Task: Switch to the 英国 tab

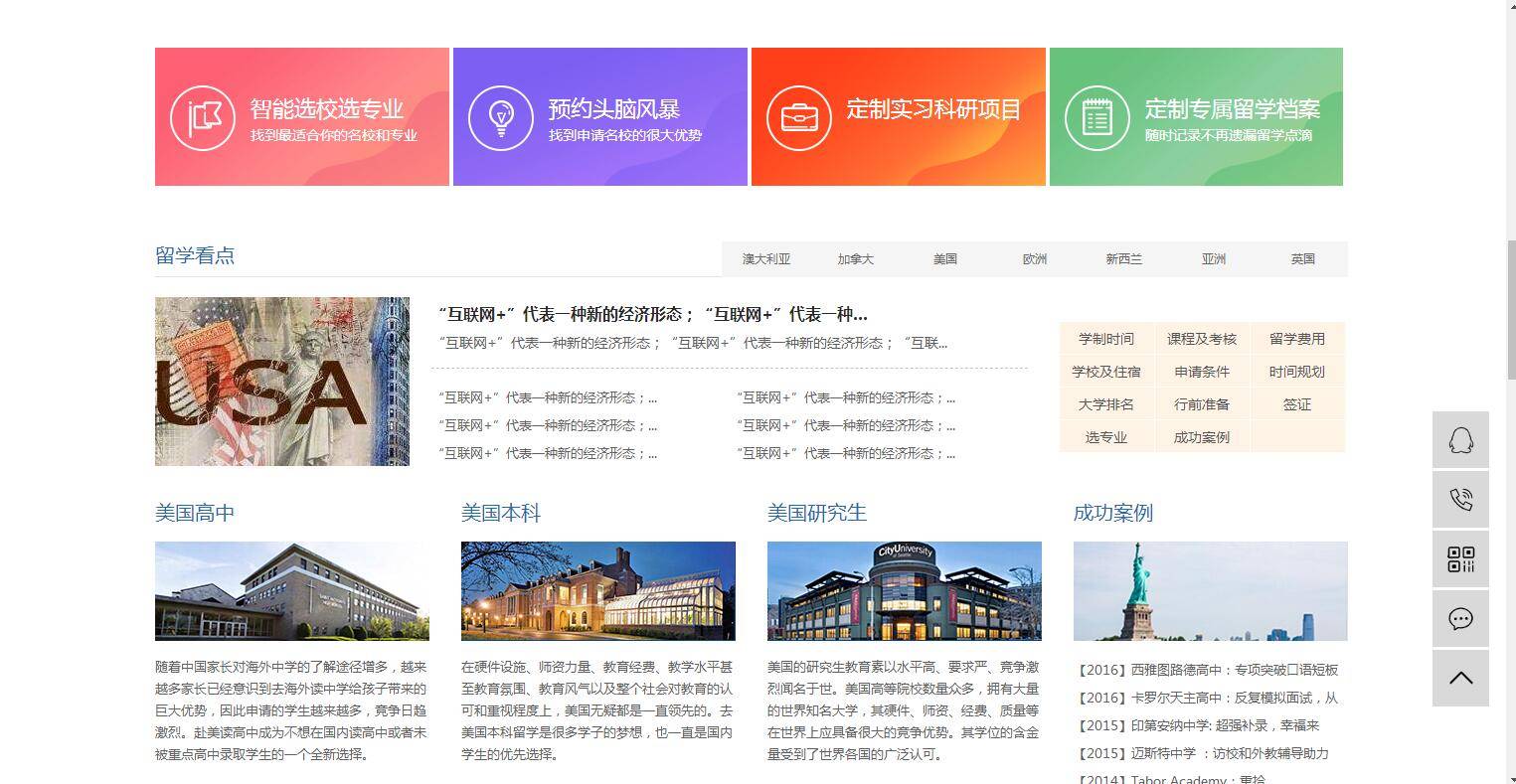Action: pyautogui.click(x=1303, y=259)
